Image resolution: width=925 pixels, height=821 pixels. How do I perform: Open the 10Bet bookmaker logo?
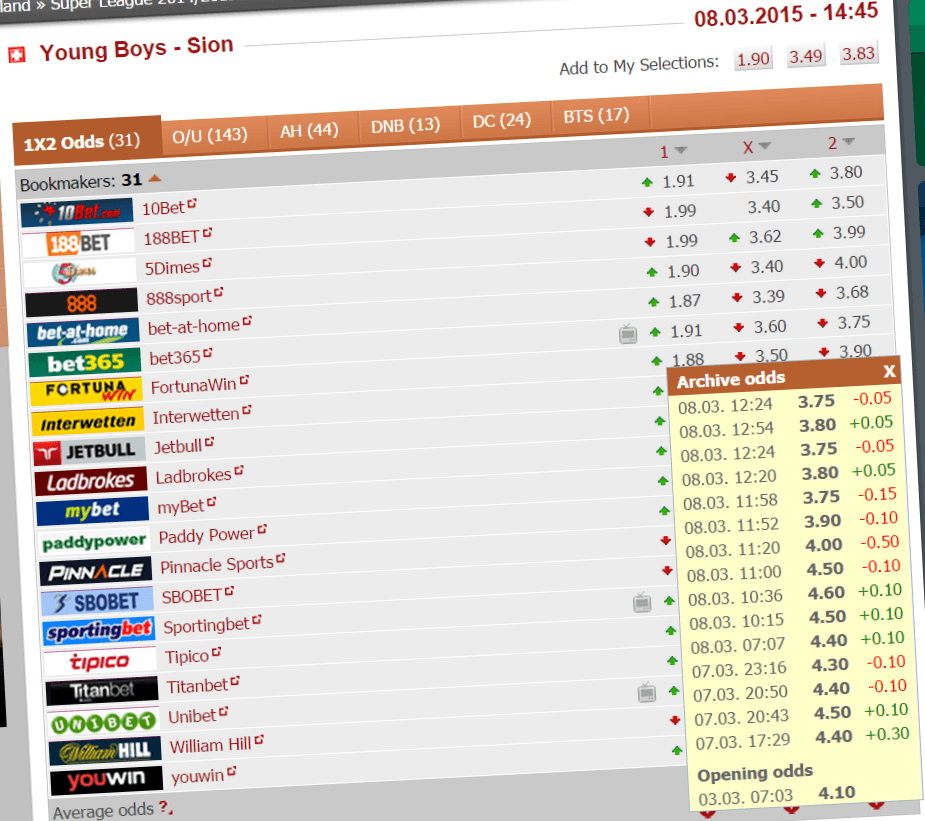point(77,212)
